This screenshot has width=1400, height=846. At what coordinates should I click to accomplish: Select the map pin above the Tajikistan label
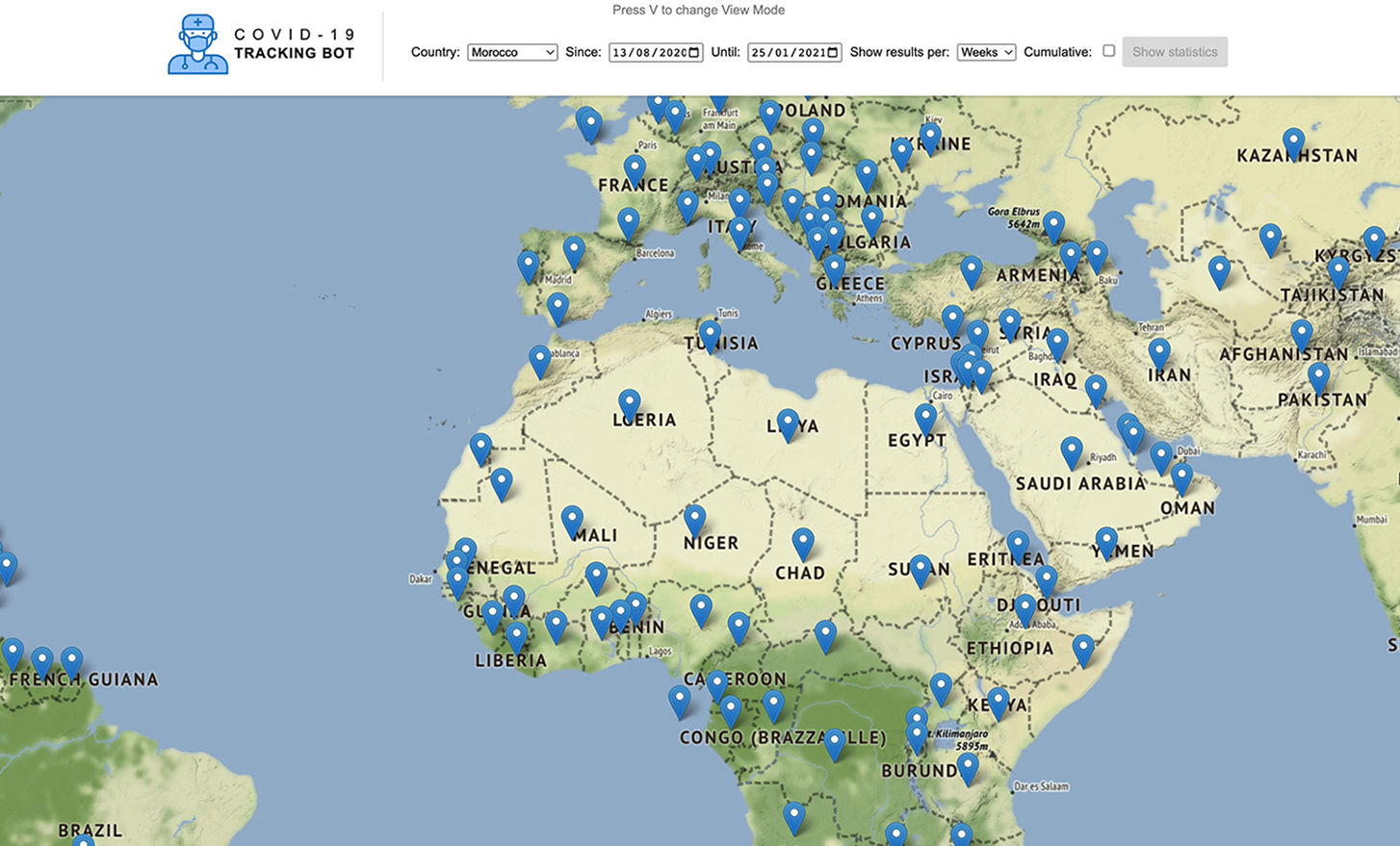(1337, 272)
